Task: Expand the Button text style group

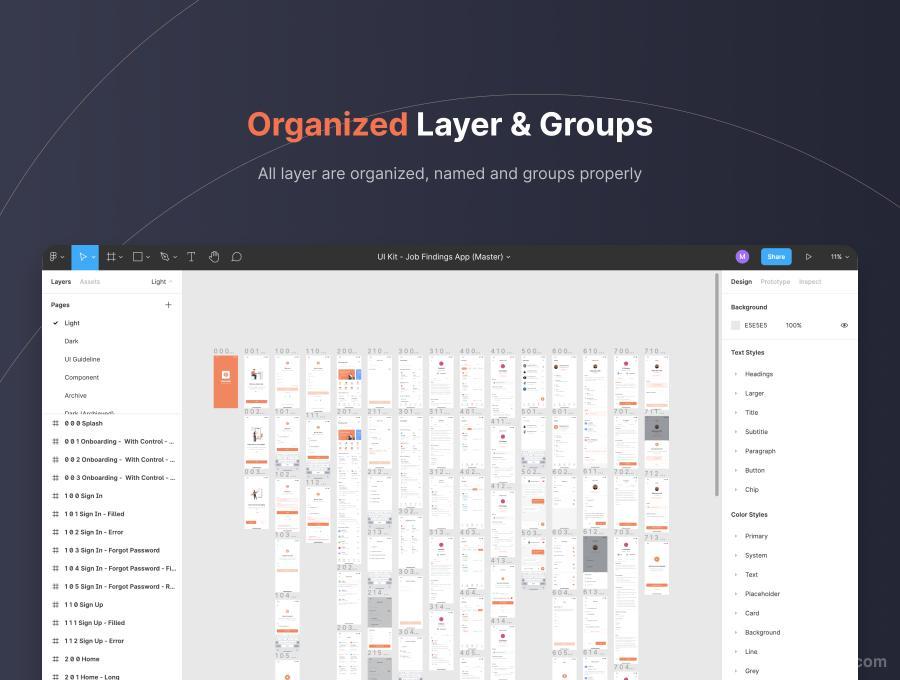Action: pos(736,471)
